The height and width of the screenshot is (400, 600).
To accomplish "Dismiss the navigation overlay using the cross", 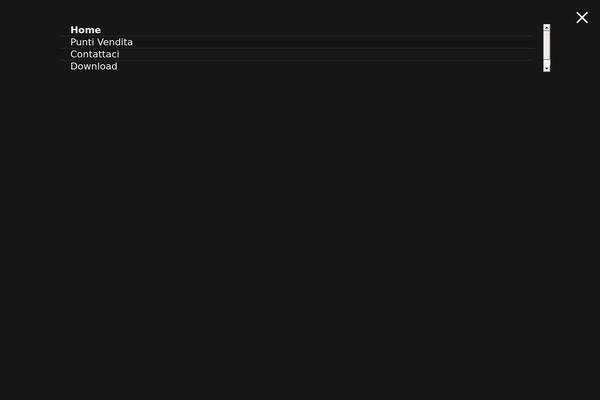I will point(582,18).
